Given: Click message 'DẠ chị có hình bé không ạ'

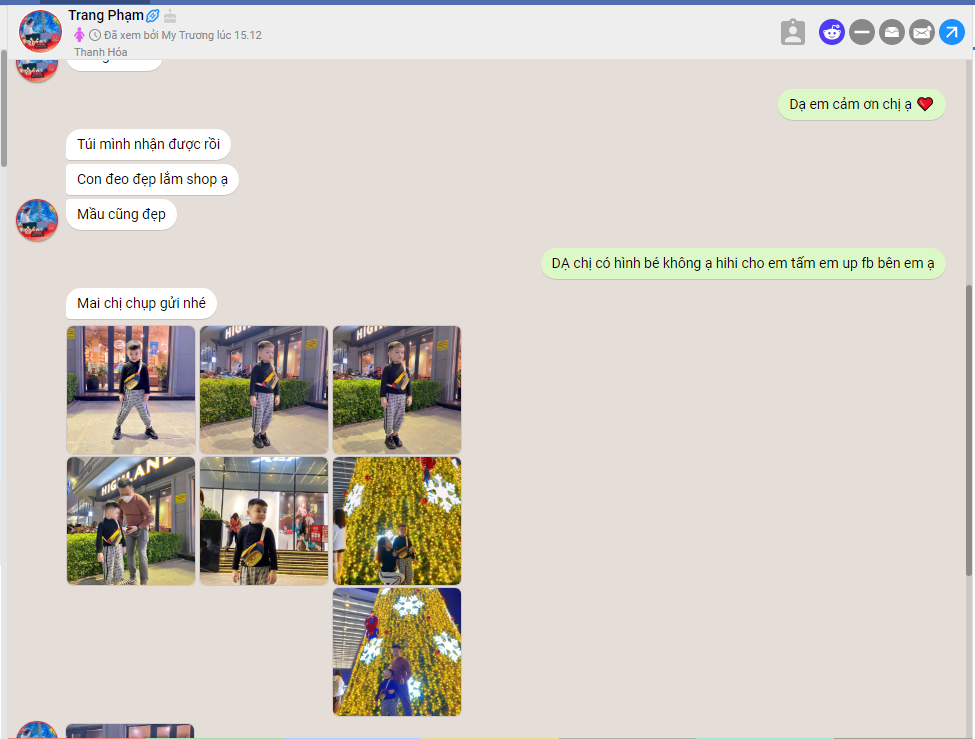Looking at the screenshot, I should pyautogui.click(x=743, y=264).
